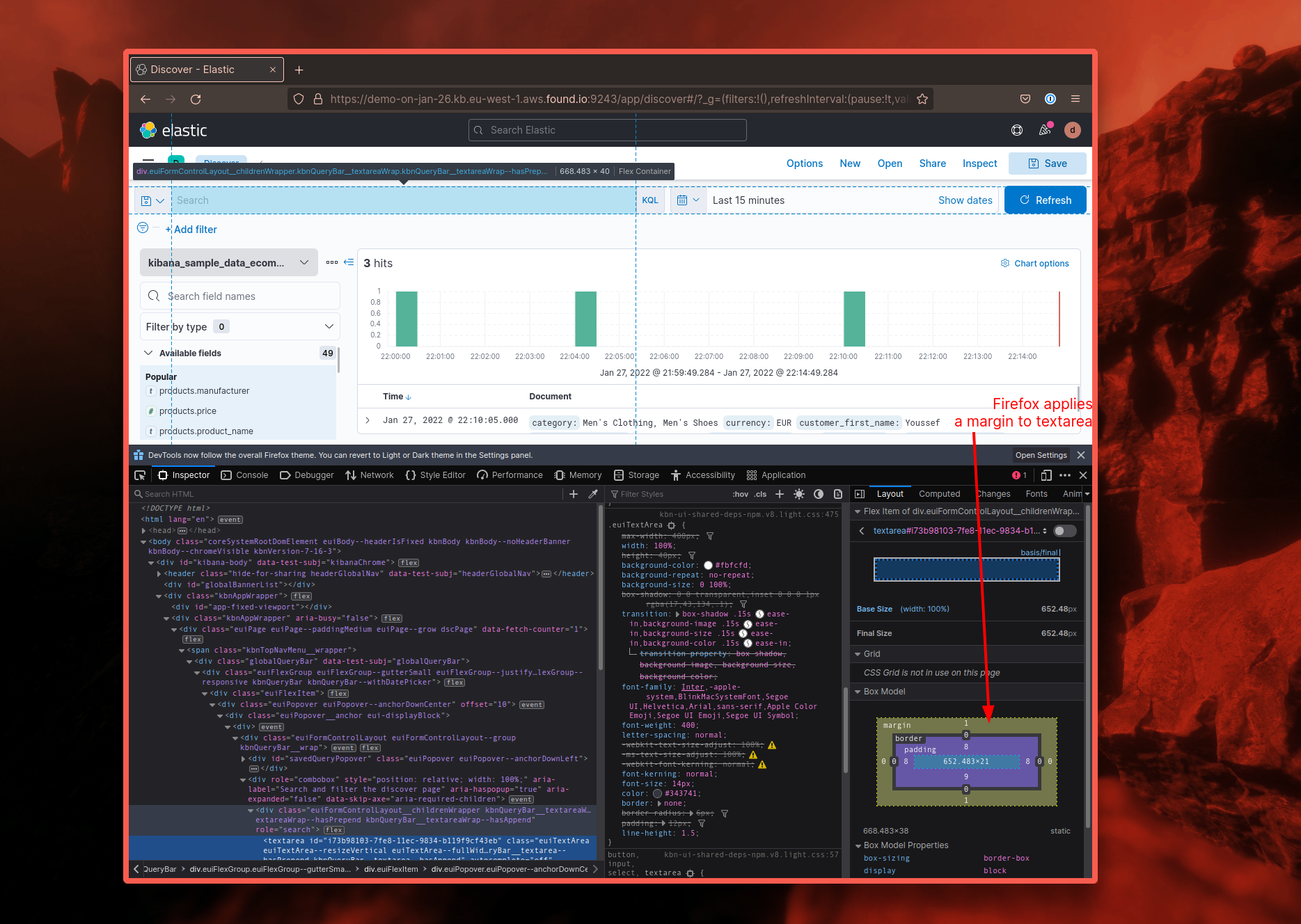The height and width of the screenshot is (924, 1301).
Task: Collapse Box Model Properties section
Action: click(x=858, y=845)
